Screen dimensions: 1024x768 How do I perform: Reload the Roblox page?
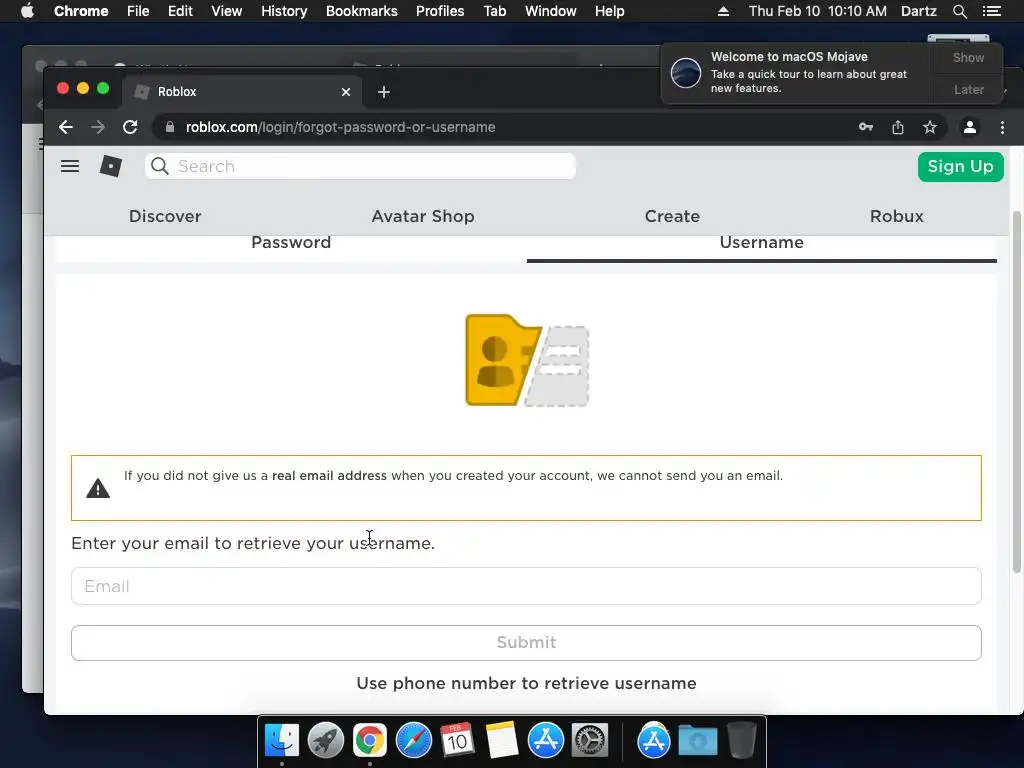click(x=131, y=127)
